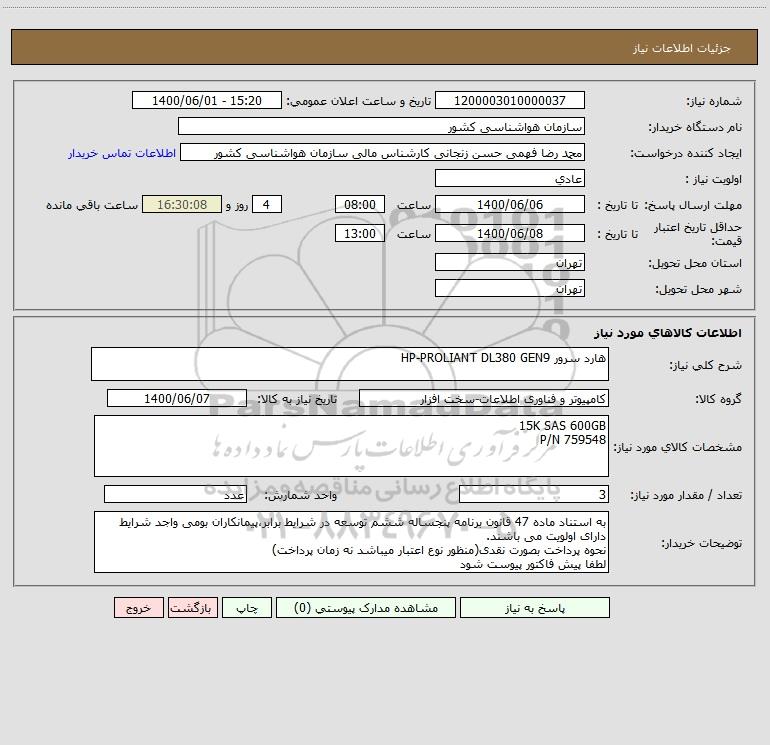Screen dimensions: 770x745
Task: Click announcement date field 1400/06/01 - 15:20
Action: [207, 101]
